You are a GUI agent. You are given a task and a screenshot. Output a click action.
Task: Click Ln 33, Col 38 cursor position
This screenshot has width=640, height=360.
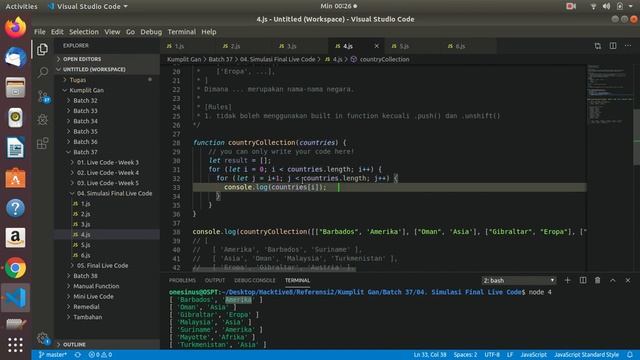tap(430, 355)
